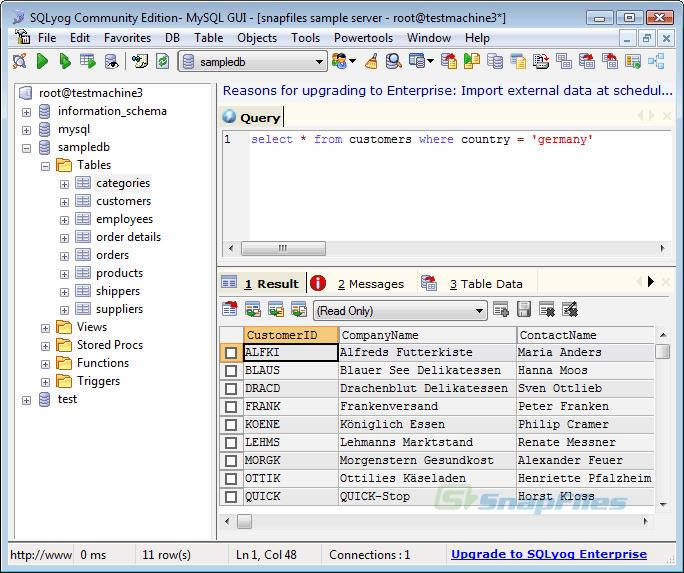
Task: Click the table with yellow note icon in toolbar
Action: coord(518,61)
